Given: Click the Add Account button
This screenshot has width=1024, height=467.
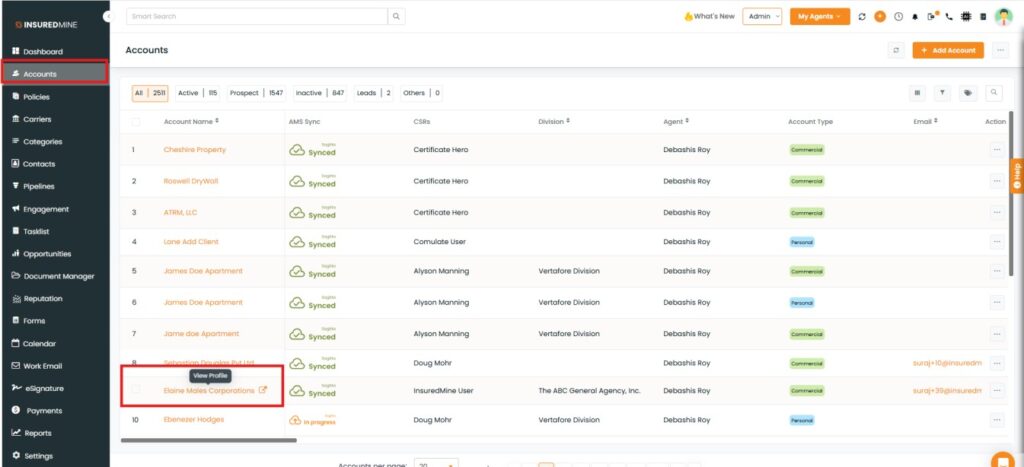Looking at the screenshot, I should tap(948, 50).
